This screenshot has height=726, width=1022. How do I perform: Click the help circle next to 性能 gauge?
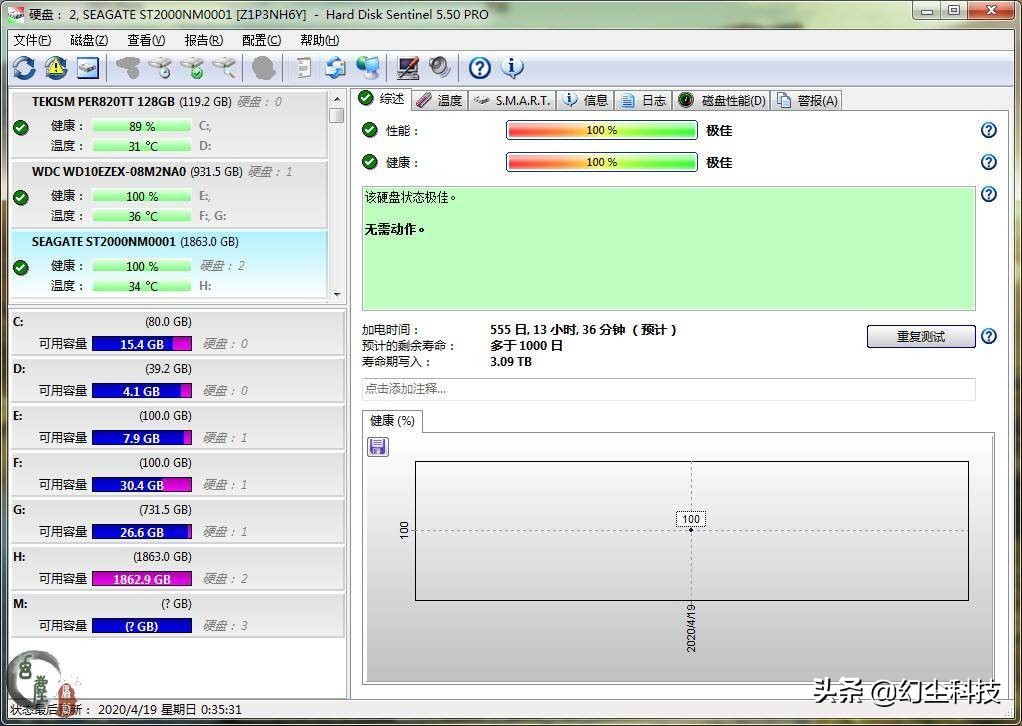(988, 129)
